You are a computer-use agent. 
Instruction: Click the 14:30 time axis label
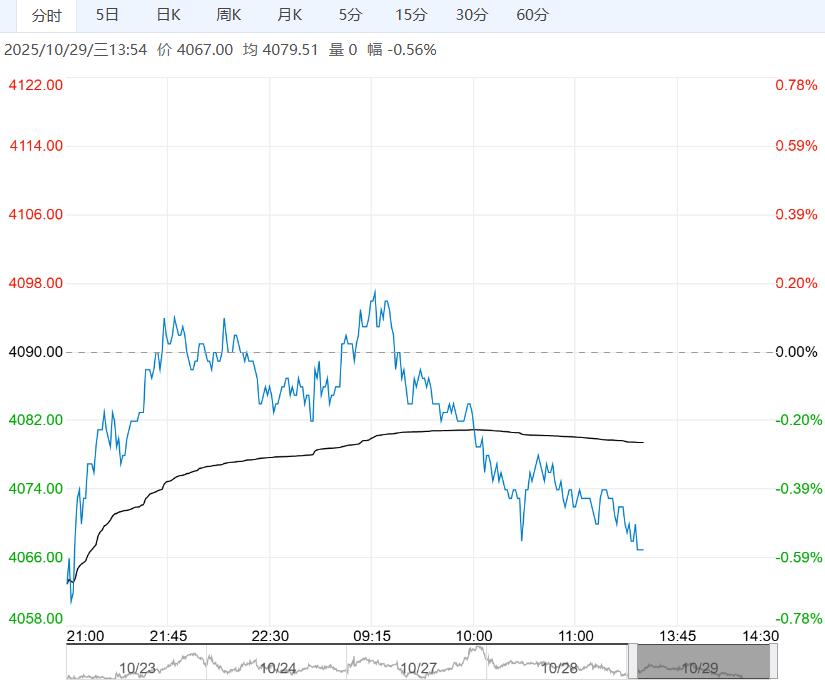[x=760, y=636]
